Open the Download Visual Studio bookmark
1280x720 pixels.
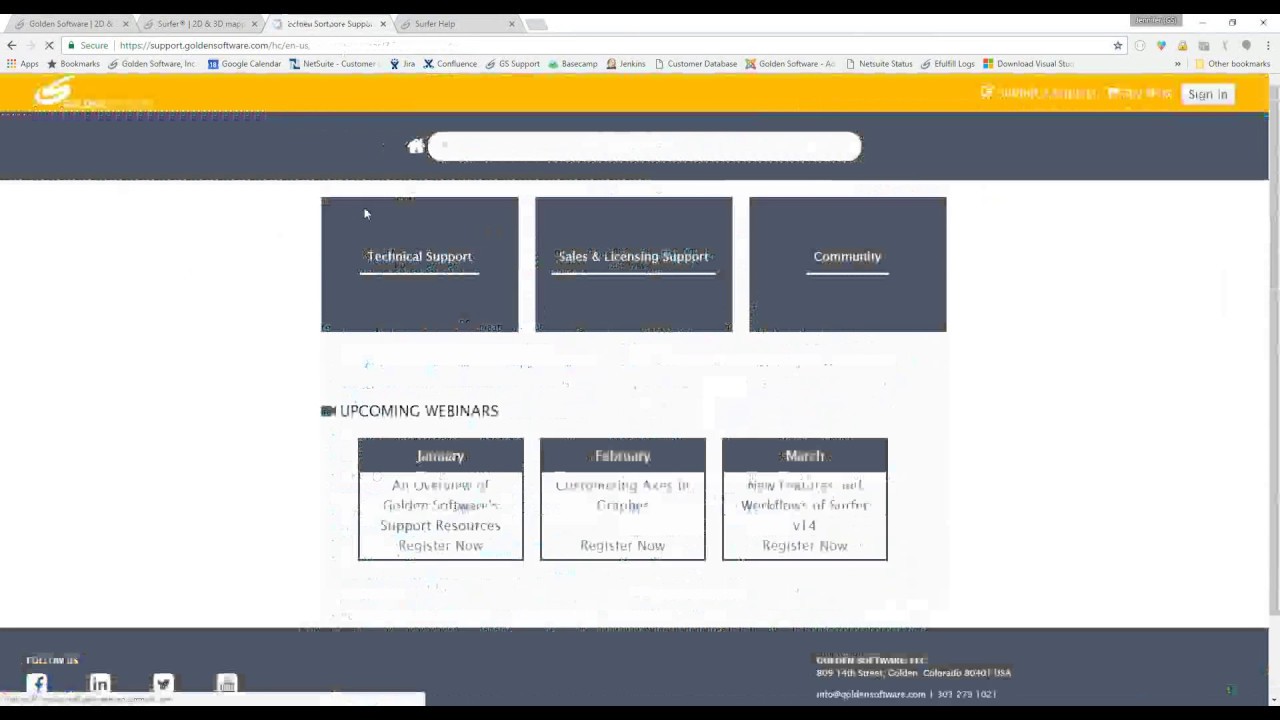1028,64
